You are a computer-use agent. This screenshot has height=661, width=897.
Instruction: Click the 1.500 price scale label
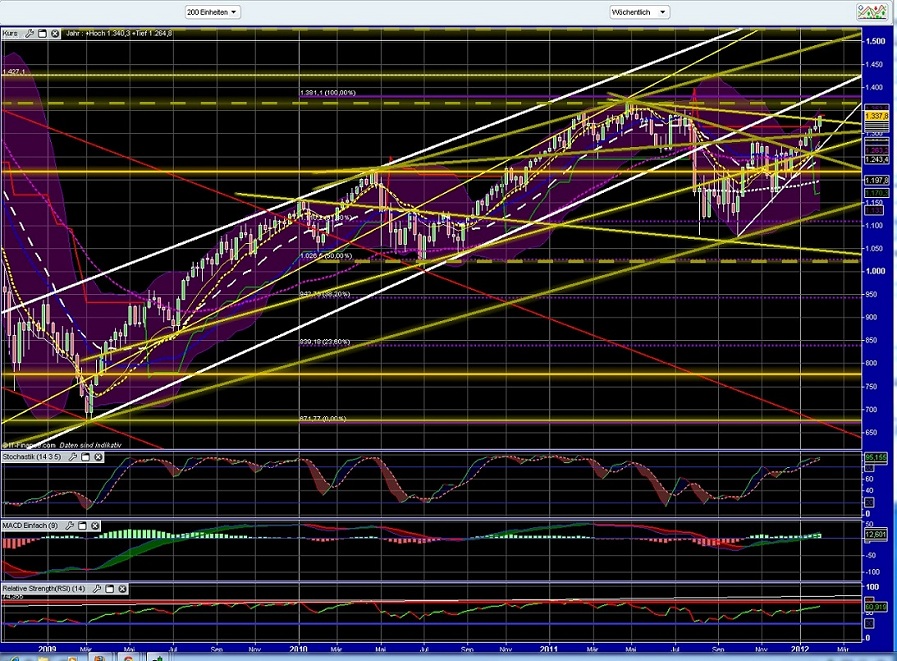click(x=875, y=41)
